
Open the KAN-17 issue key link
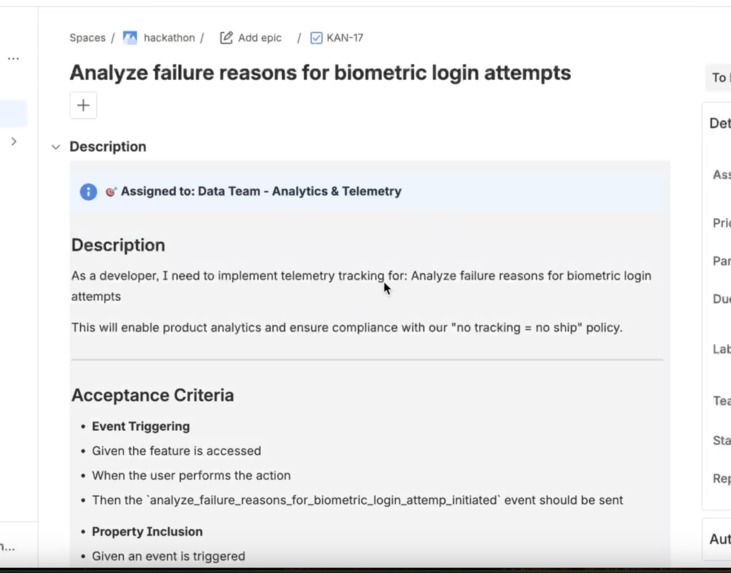pos(345,38)
